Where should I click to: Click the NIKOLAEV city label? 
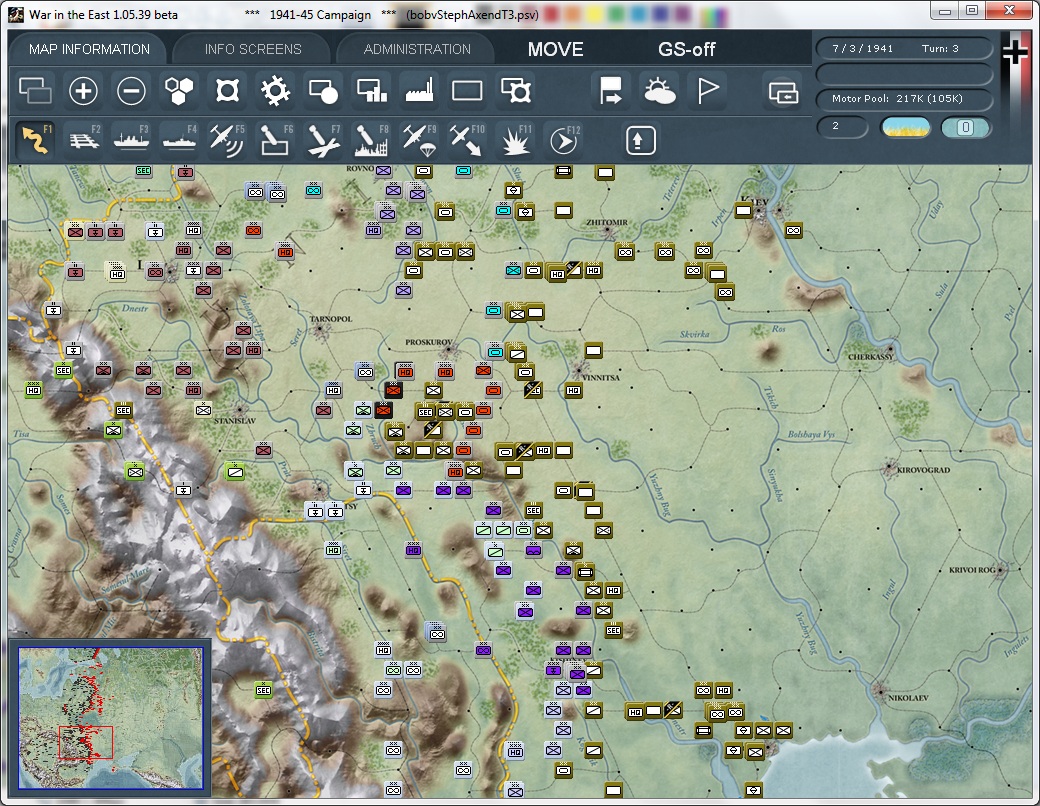pos(908,698)
